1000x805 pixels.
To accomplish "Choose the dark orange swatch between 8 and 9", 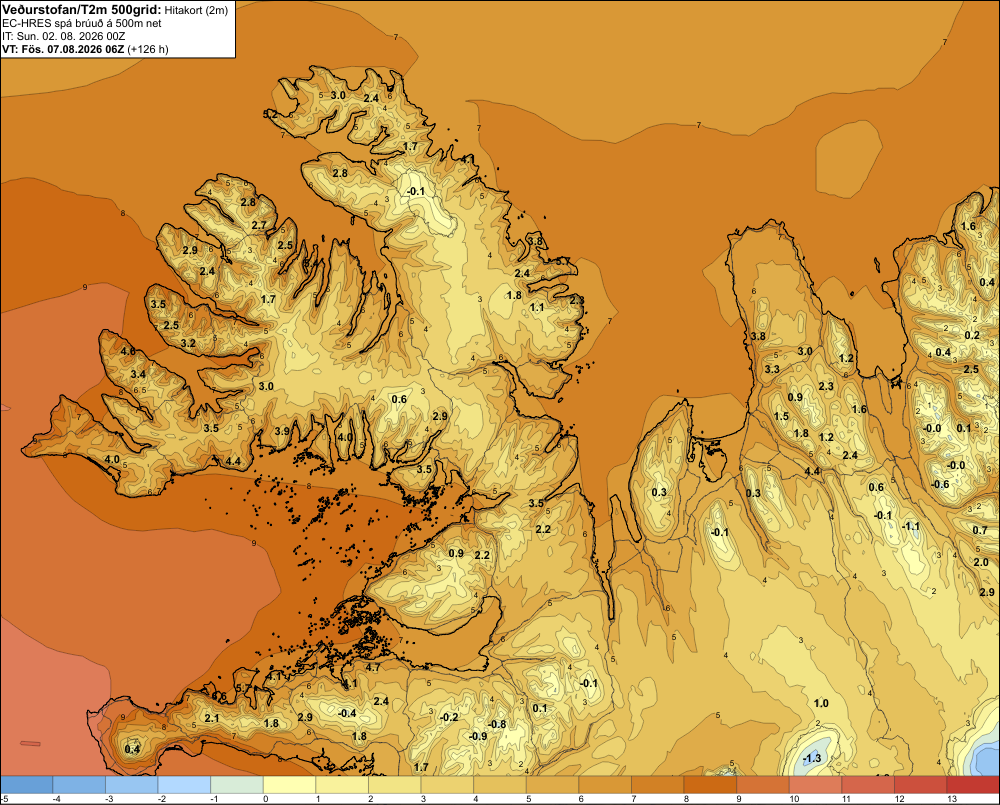I will pyautogui.click(x=710, y=785).
